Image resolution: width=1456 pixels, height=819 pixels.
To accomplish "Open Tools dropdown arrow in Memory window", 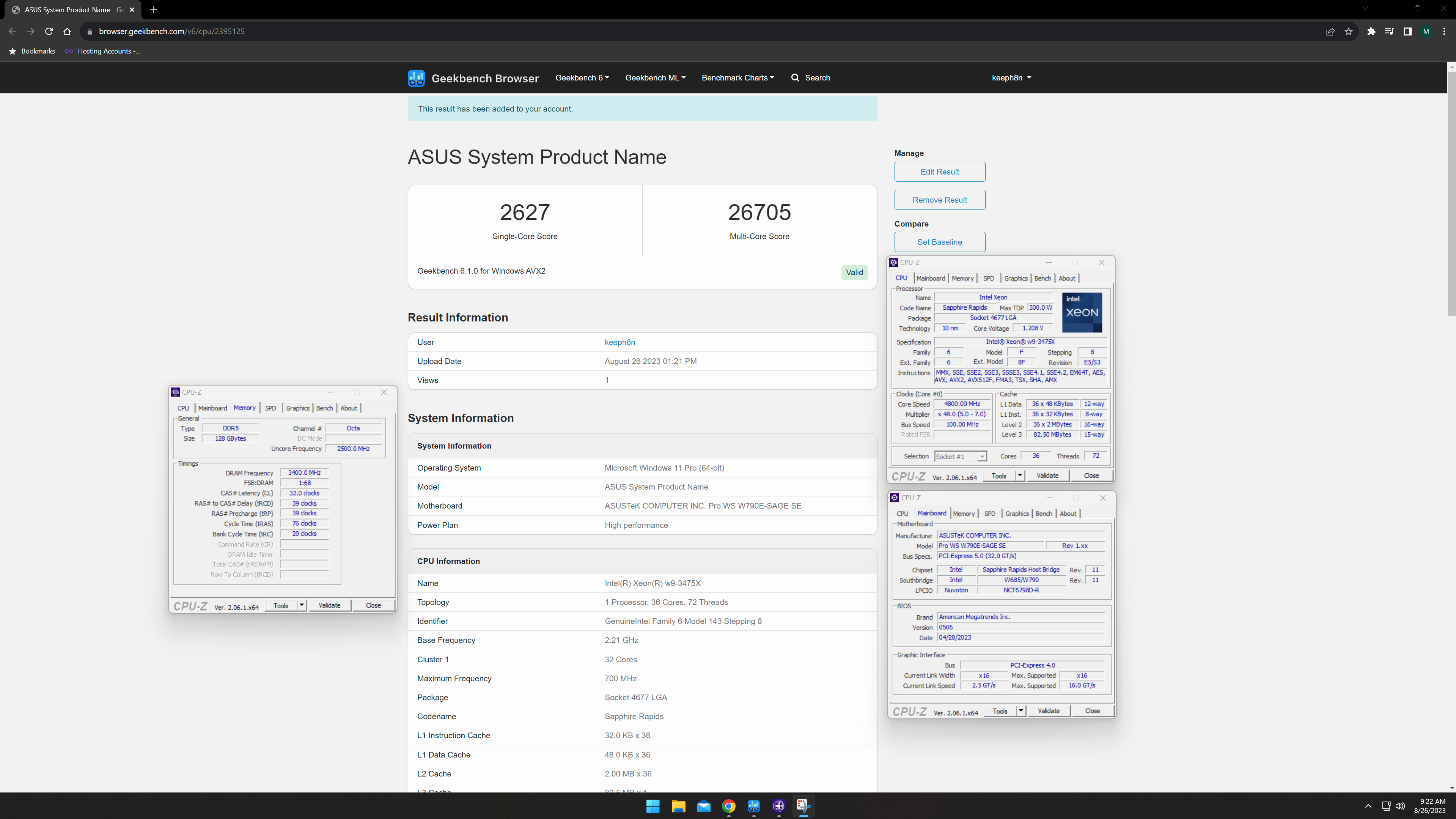I will click(302, 605).
